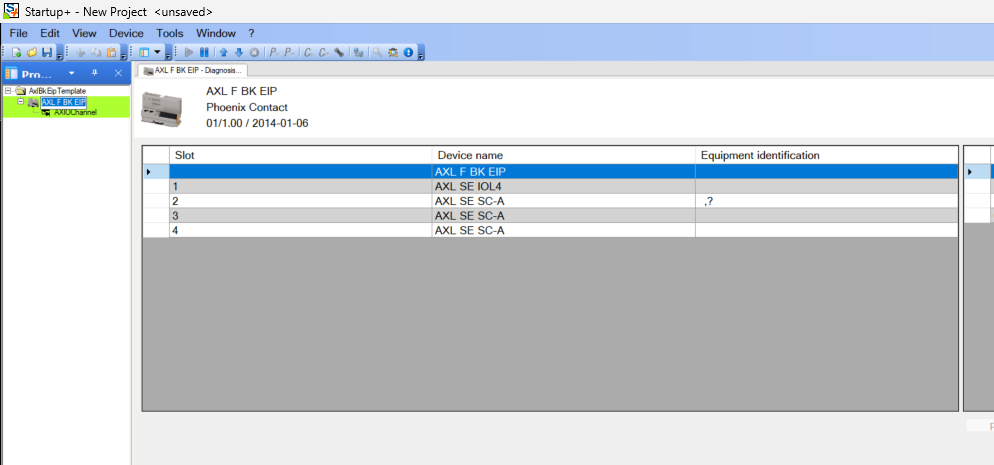The height and width of the screenshot is (465, 994).
Task: Click the row selector of slot 3
Action: pos(156,216)
